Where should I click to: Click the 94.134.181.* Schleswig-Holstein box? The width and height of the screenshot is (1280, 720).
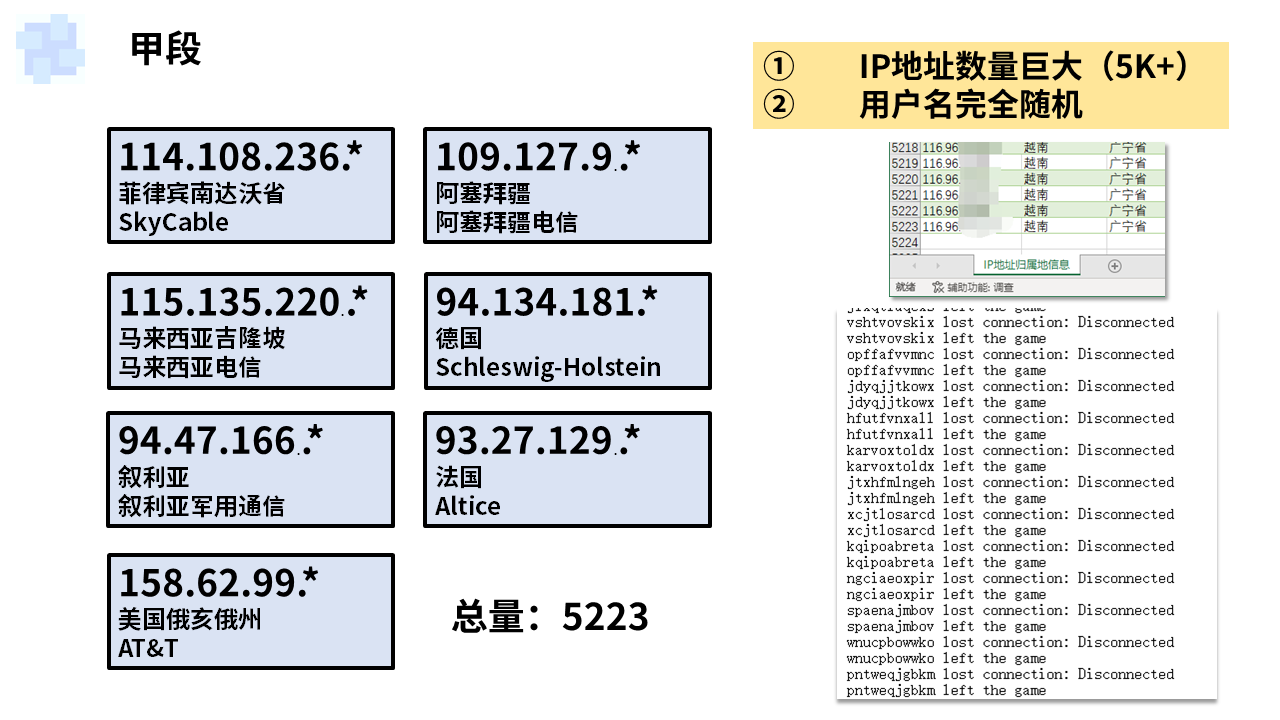567,331
